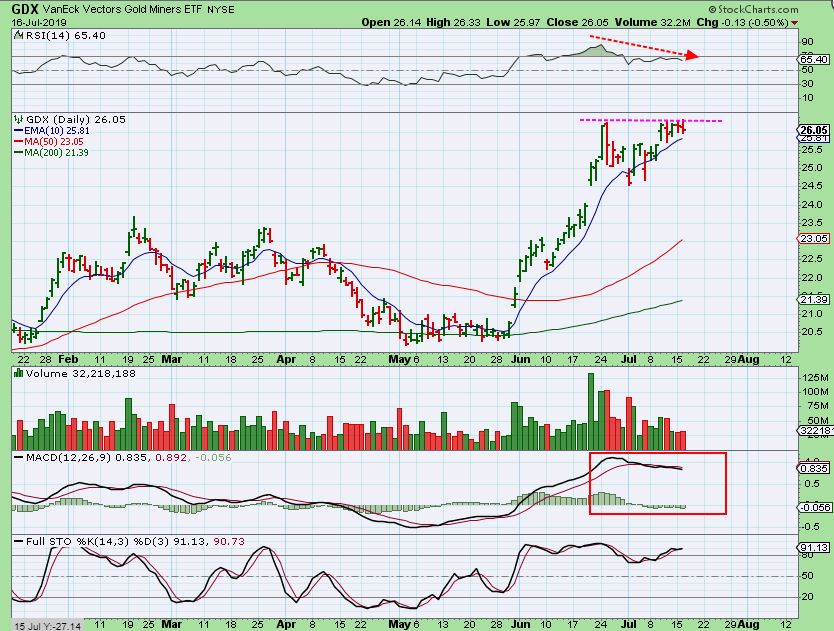The width and height of the screenshot is (834, 631).
Task: Click the copyright symbol before StockCharts.com
Action: [712, 10]
